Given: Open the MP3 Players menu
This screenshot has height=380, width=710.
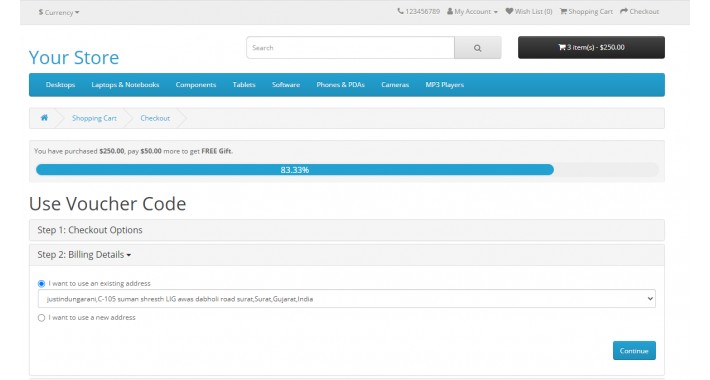Looking at the screenshot, I should [x=445, y=85].
